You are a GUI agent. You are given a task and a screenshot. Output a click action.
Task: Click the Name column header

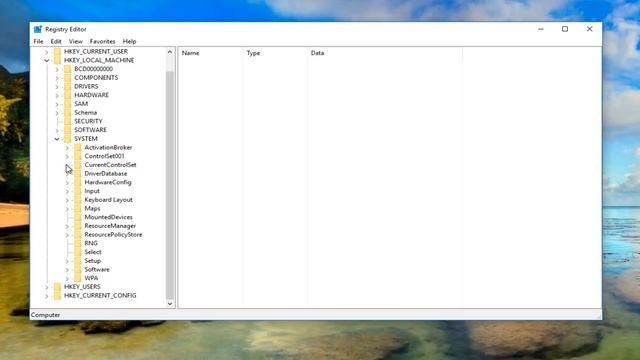point(211,53)
